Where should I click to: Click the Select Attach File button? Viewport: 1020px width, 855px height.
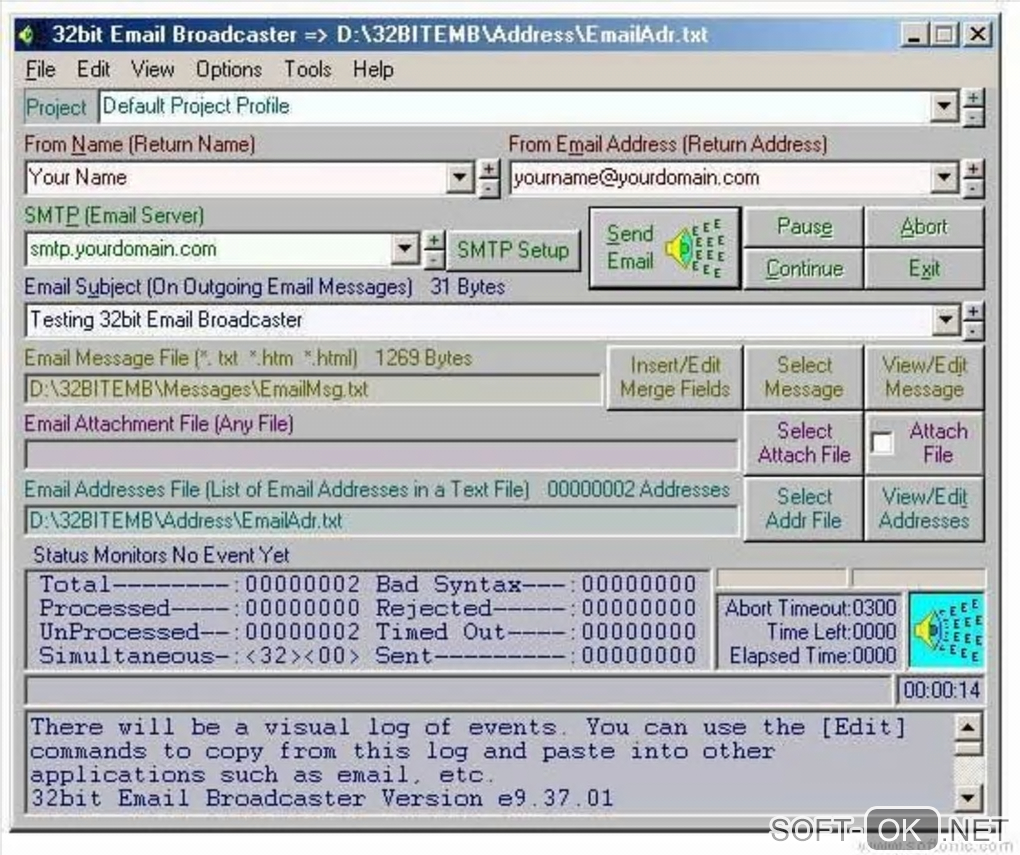[x=803, y=443]
